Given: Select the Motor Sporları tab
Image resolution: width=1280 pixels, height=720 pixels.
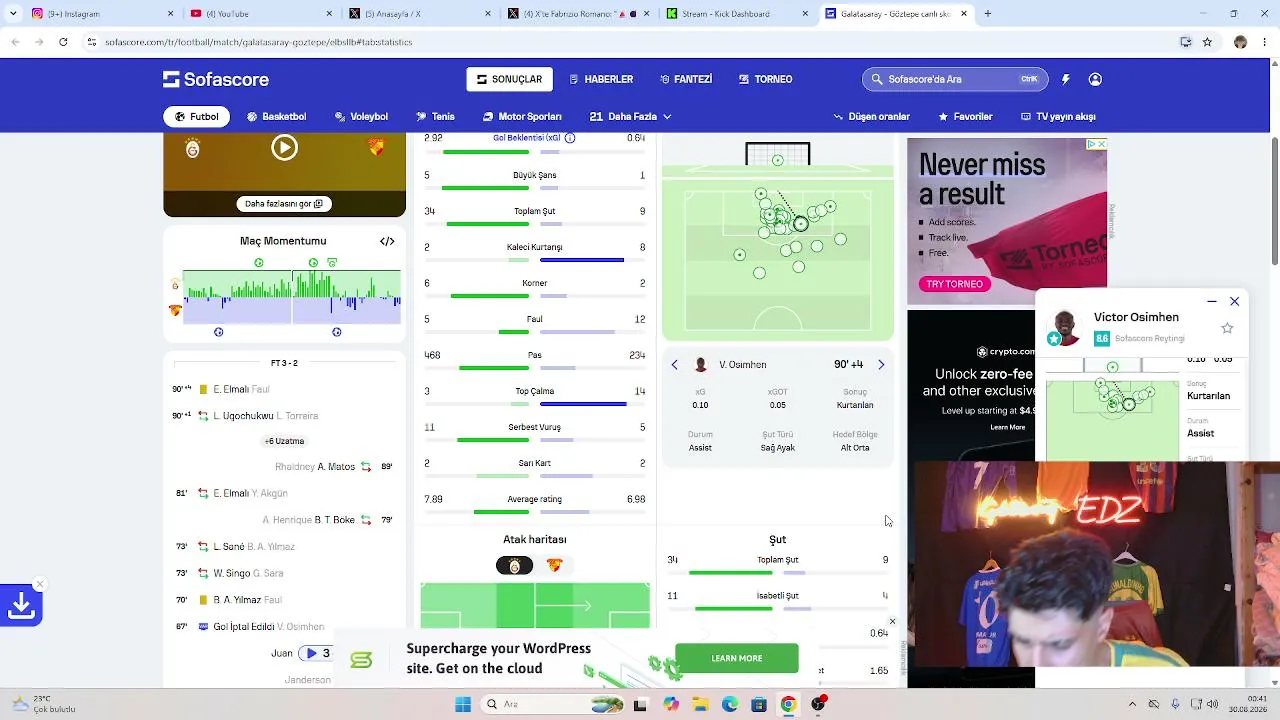Looking at the screenshot, I should (522, 117).
